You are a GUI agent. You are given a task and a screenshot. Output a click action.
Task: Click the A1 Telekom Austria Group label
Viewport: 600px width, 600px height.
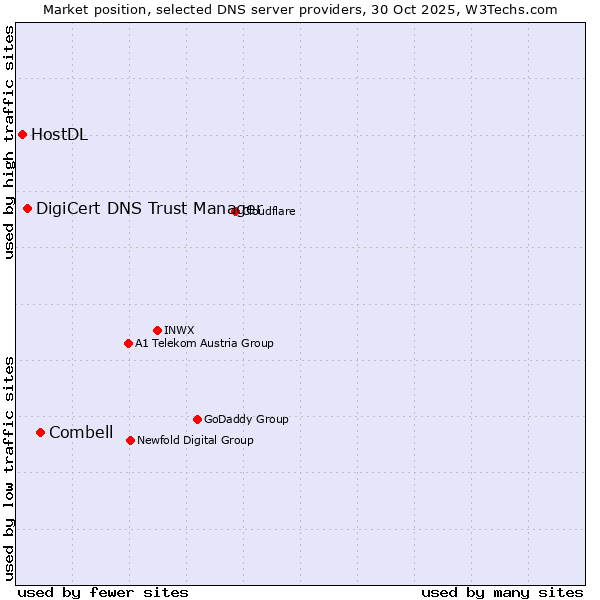click(x=204, y=343)
